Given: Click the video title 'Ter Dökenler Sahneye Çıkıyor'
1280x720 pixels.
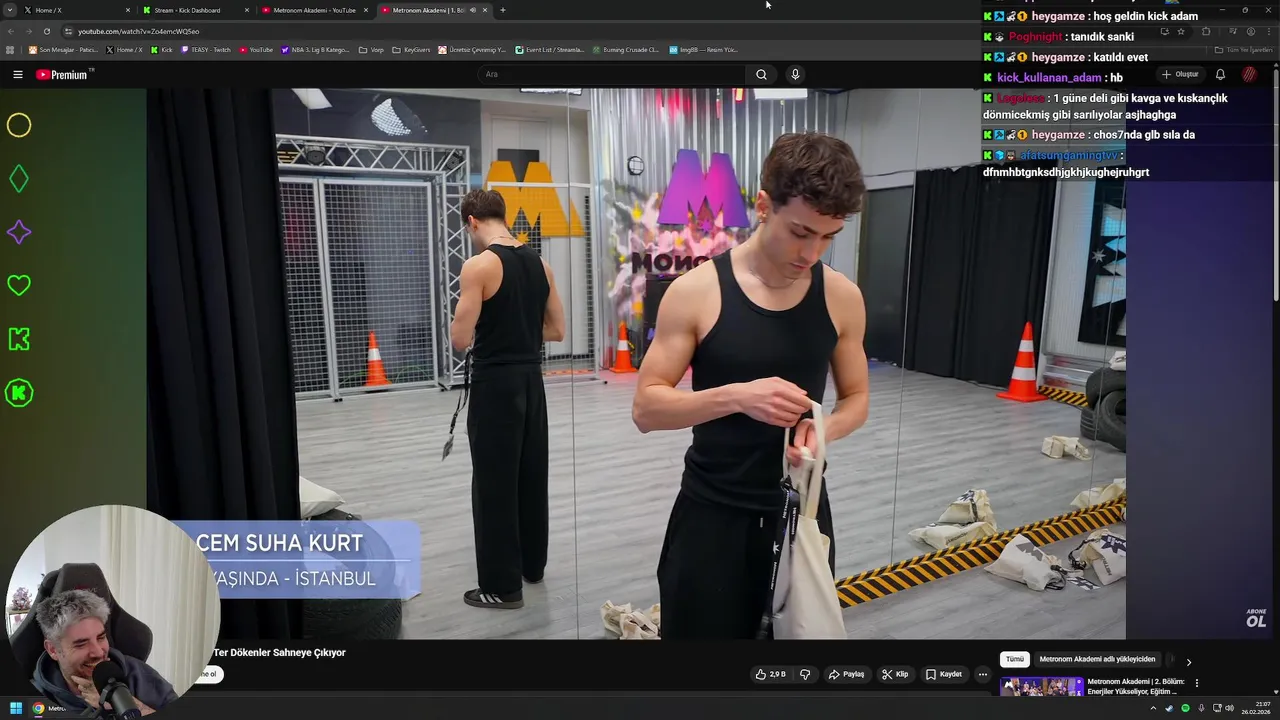Looking at the screenshot, I should click(x=279, y=653).
